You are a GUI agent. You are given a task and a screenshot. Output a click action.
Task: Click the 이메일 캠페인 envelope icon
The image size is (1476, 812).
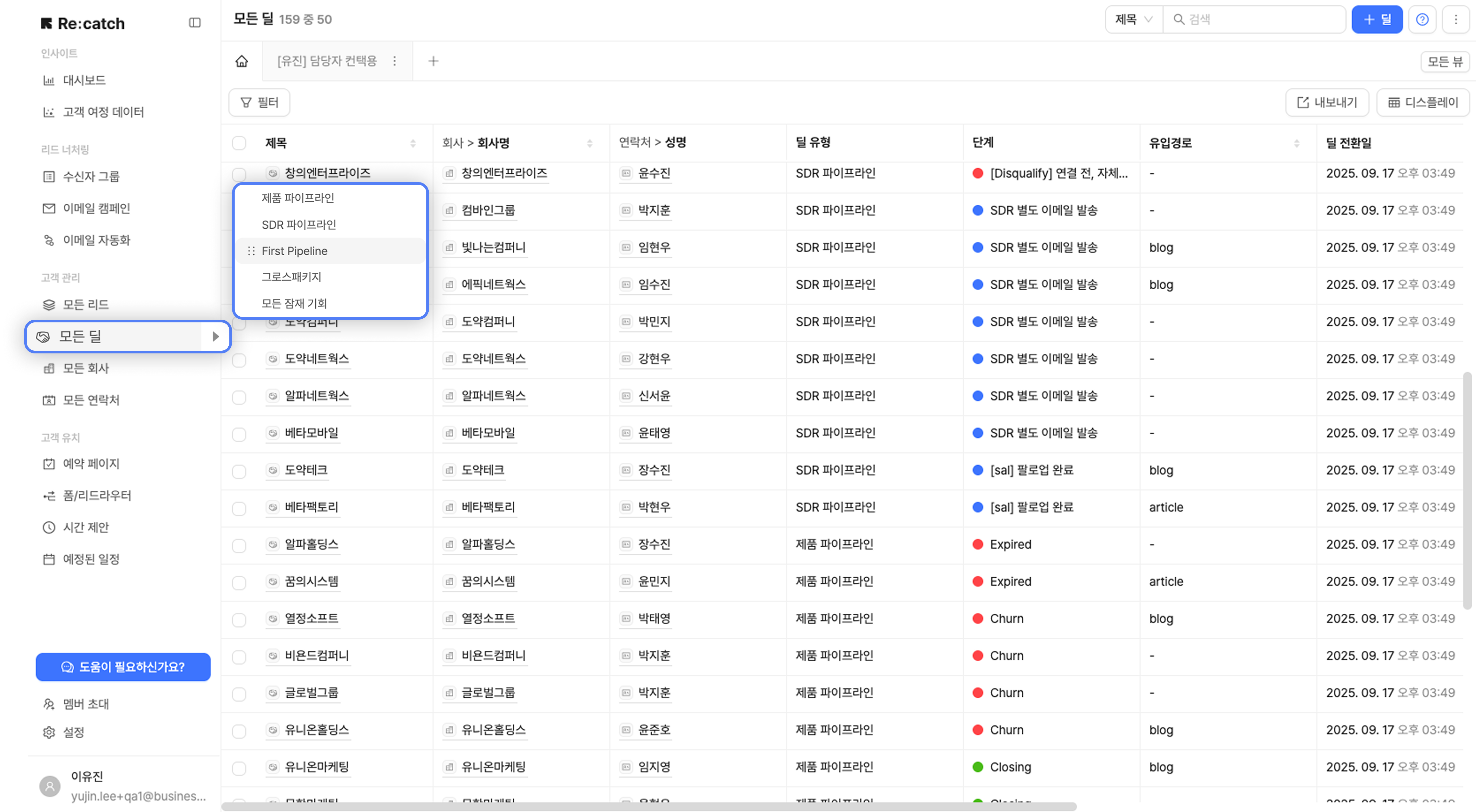(x=49, y=208)
